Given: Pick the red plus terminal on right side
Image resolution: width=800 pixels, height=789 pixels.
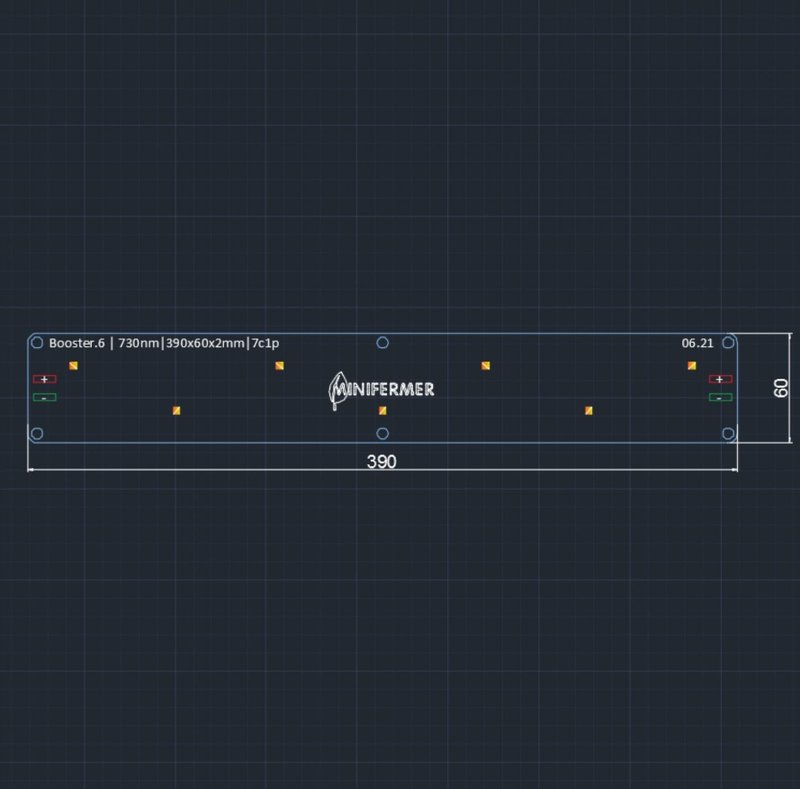Looking at the screenshot, I should pos(720,379).
